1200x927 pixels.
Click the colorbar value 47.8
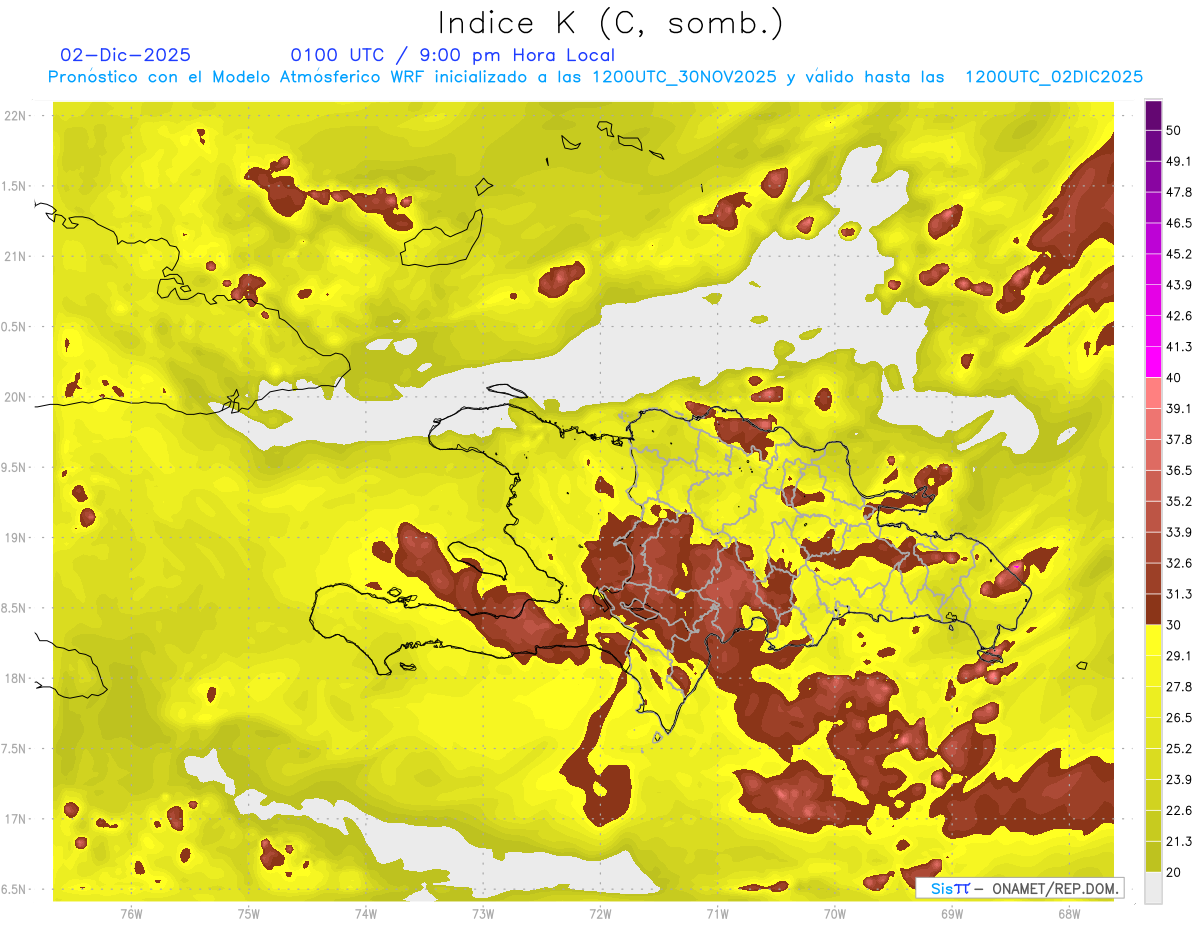(1179, 192)
